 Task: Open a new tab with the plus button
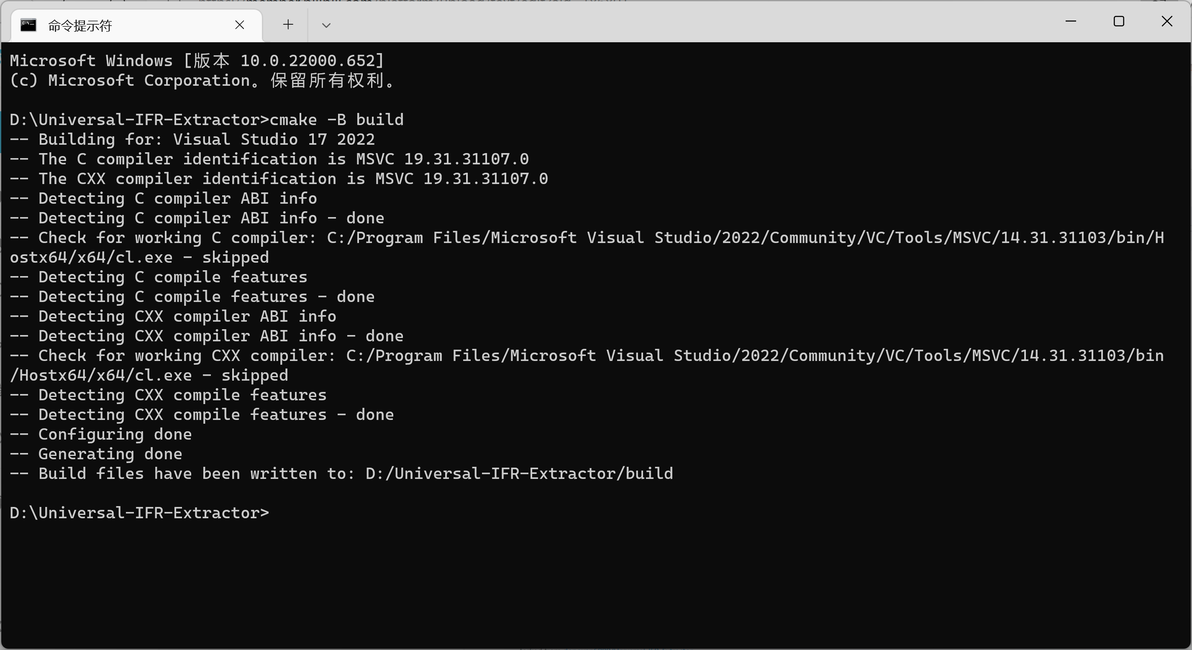[288, 25]
